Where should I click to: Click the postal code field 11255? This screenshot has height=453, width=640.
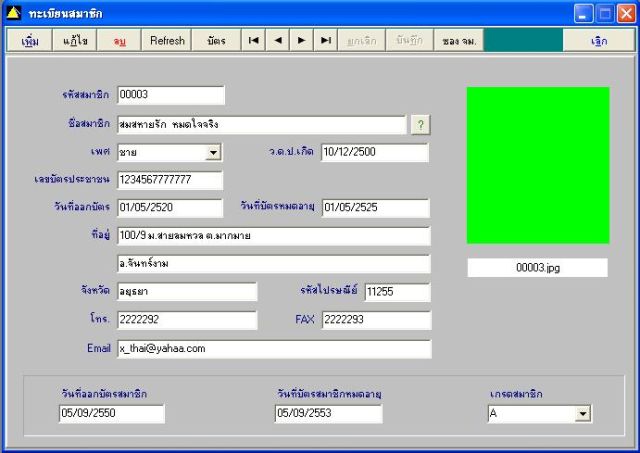pyautogui.click(x=398, y=292)
